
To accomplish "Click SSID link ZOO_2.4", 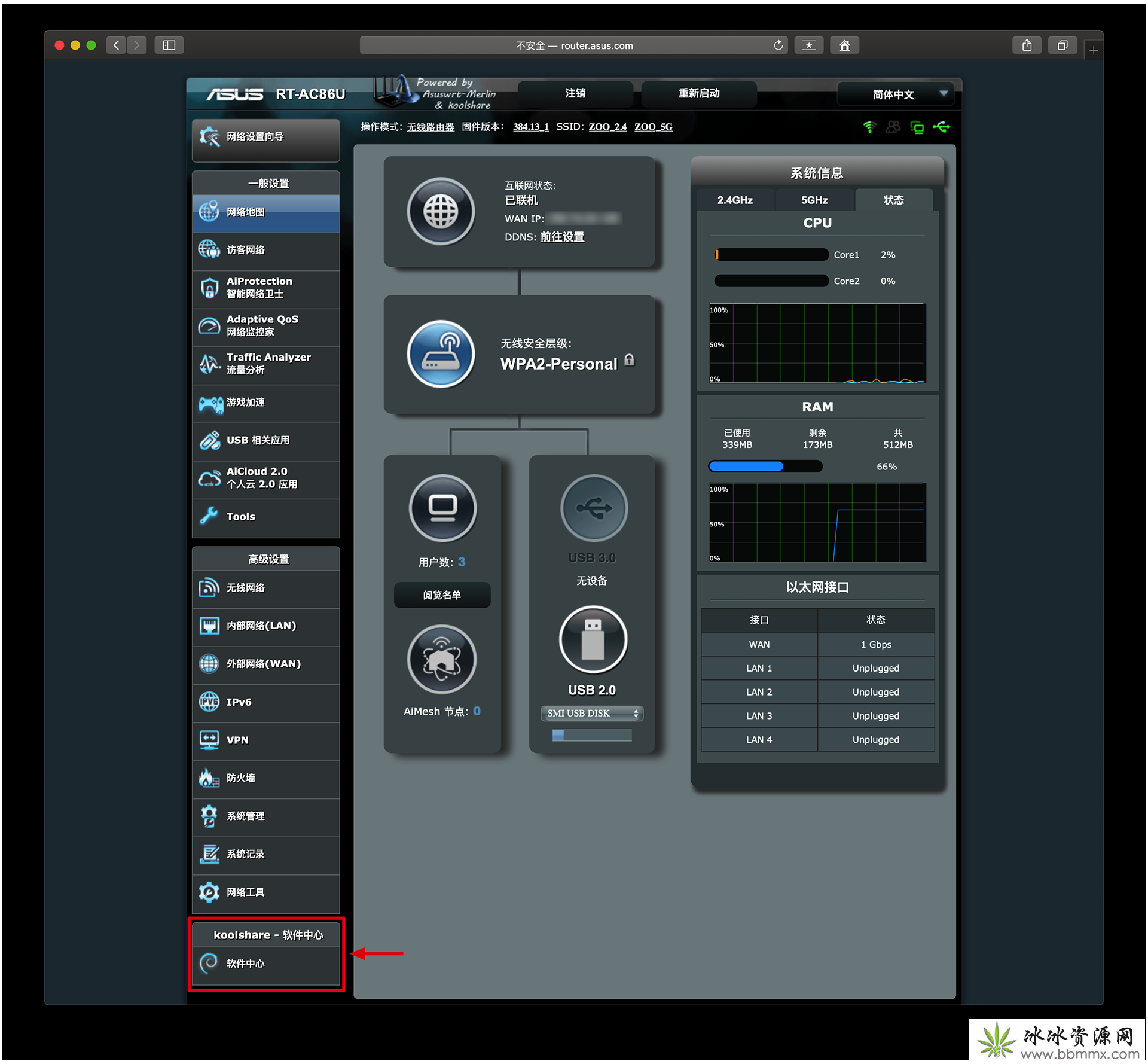I will tap(607, 127).
